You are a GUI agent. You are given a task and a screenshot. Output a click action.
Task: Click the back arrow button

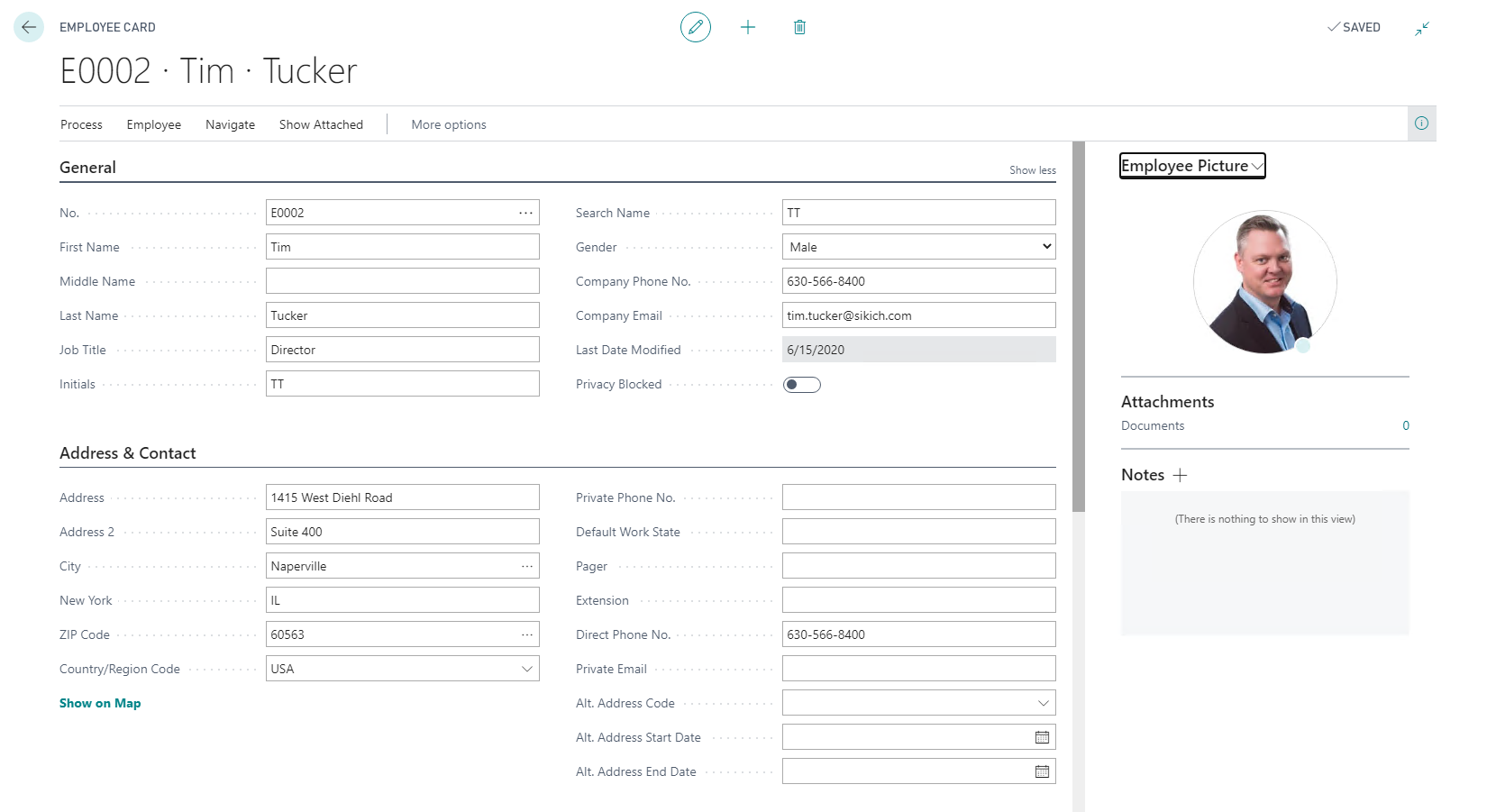point(29,27)
